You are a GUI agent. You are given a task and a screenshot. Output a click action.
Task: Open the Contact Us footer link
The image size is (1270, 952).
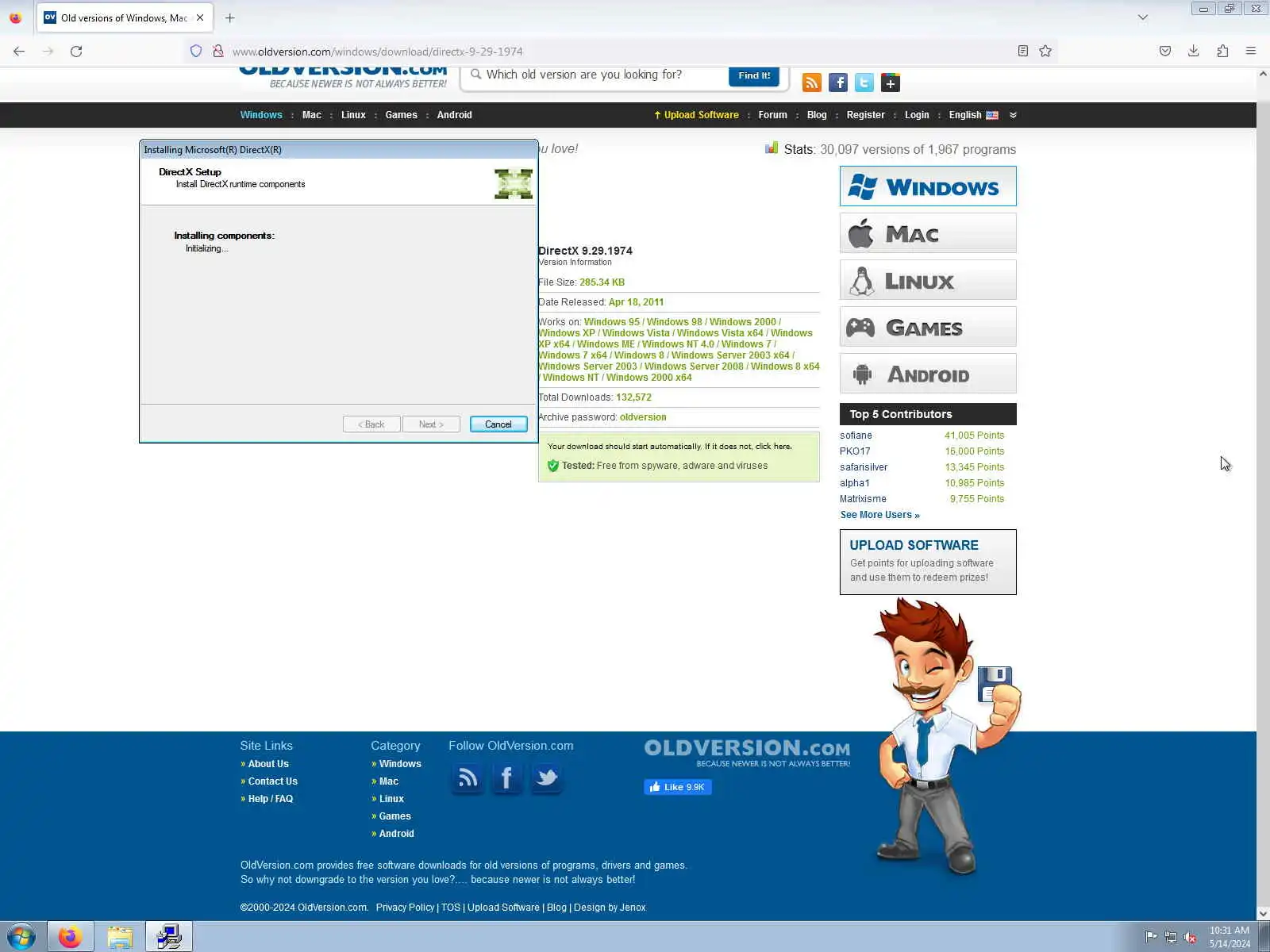click(x=272, y=781)
